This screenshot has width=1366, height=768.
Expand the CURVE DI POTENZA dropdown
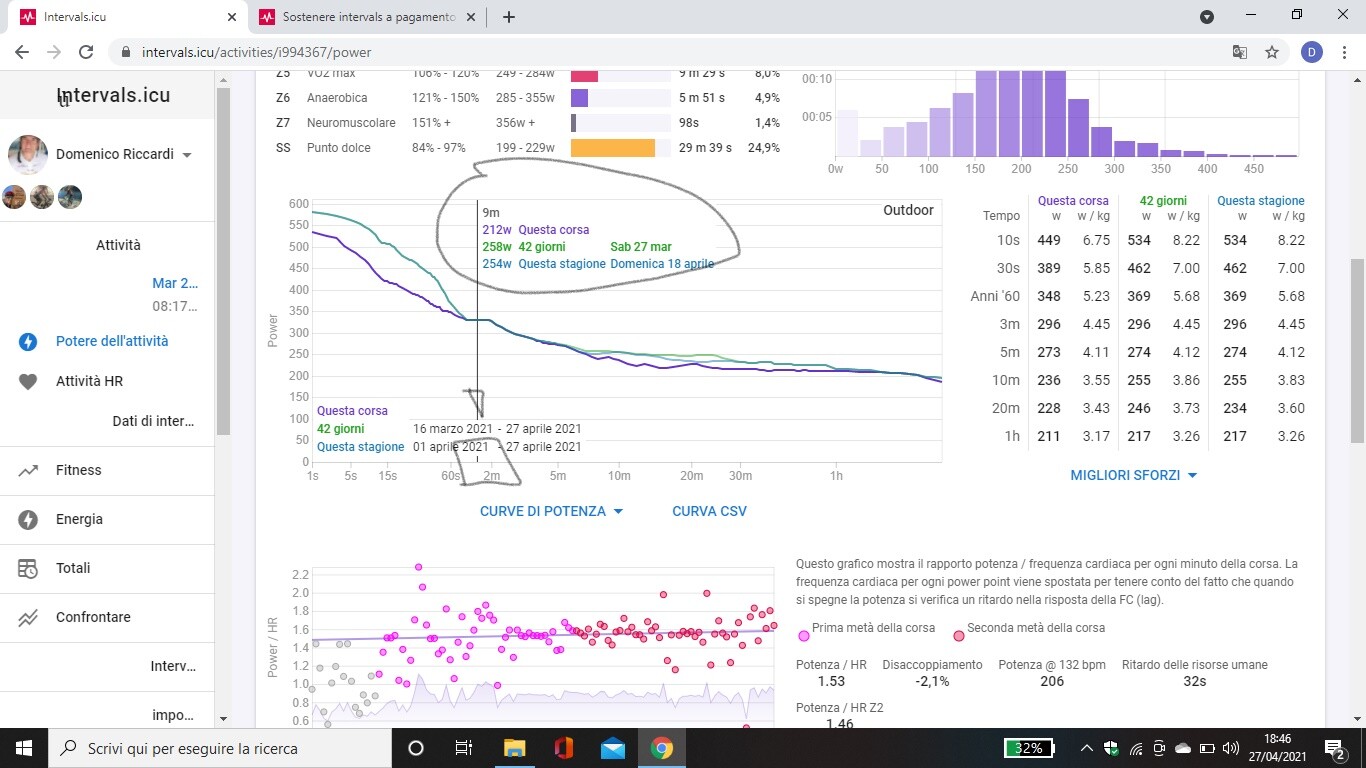[x=551, y=511]
